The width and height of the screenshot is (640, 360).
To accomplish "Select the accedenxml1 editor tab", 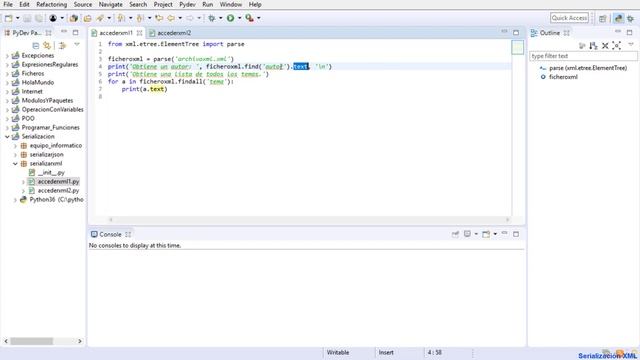I will click(x=116, y=33).
